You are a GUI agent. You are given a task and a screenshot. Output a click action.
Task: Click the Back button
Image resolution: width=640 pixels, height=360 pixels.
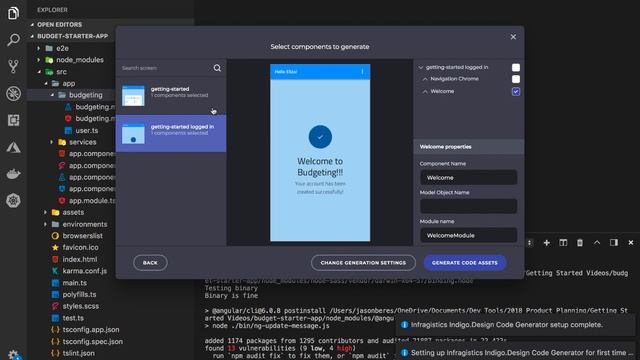(x=150, y=263)
